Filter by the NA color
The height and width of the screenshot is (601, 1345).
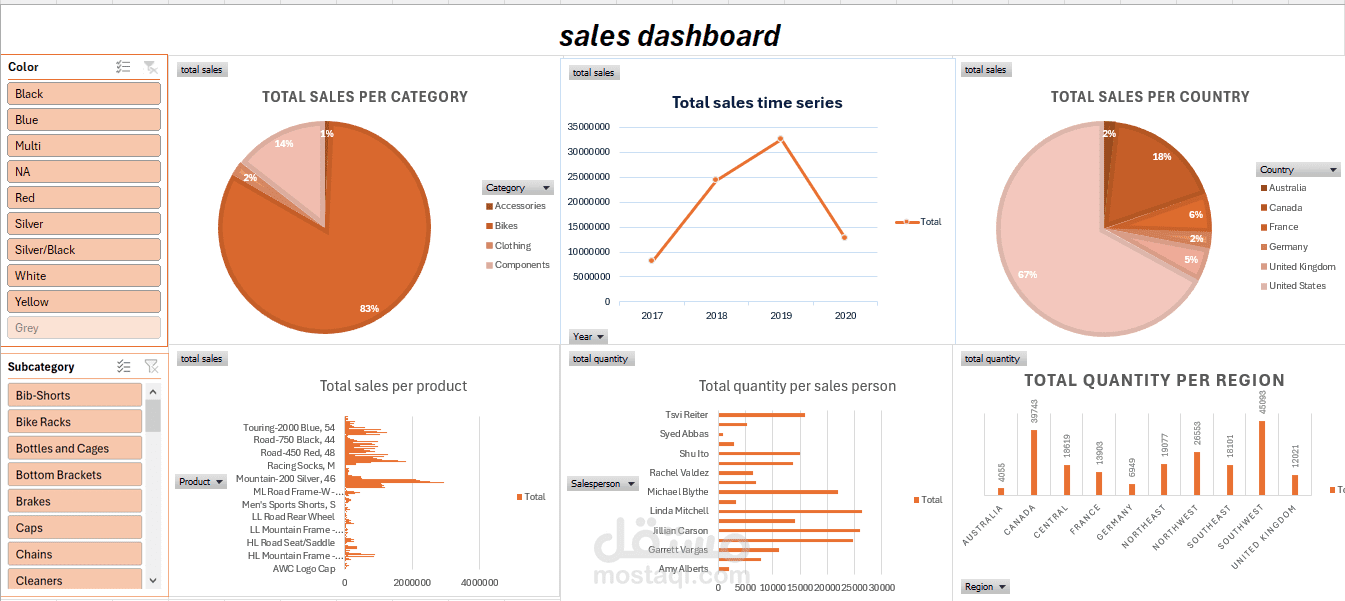click(84, 171)
